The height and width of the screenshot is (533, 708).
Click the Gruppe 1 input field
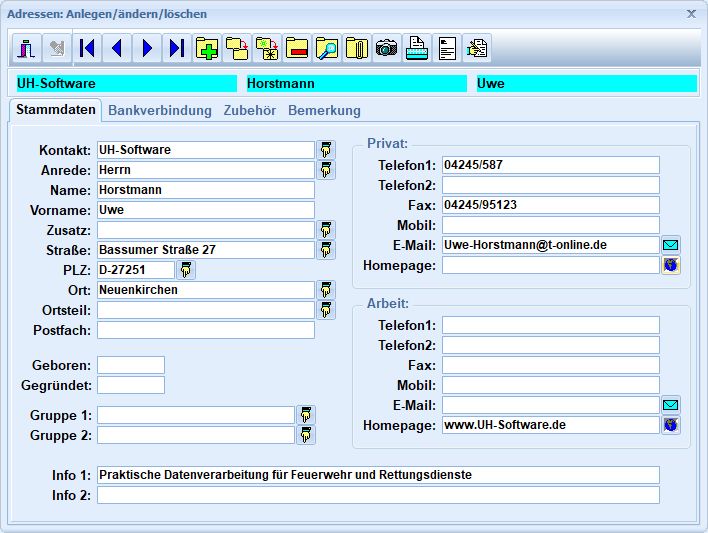coord(196,415)
